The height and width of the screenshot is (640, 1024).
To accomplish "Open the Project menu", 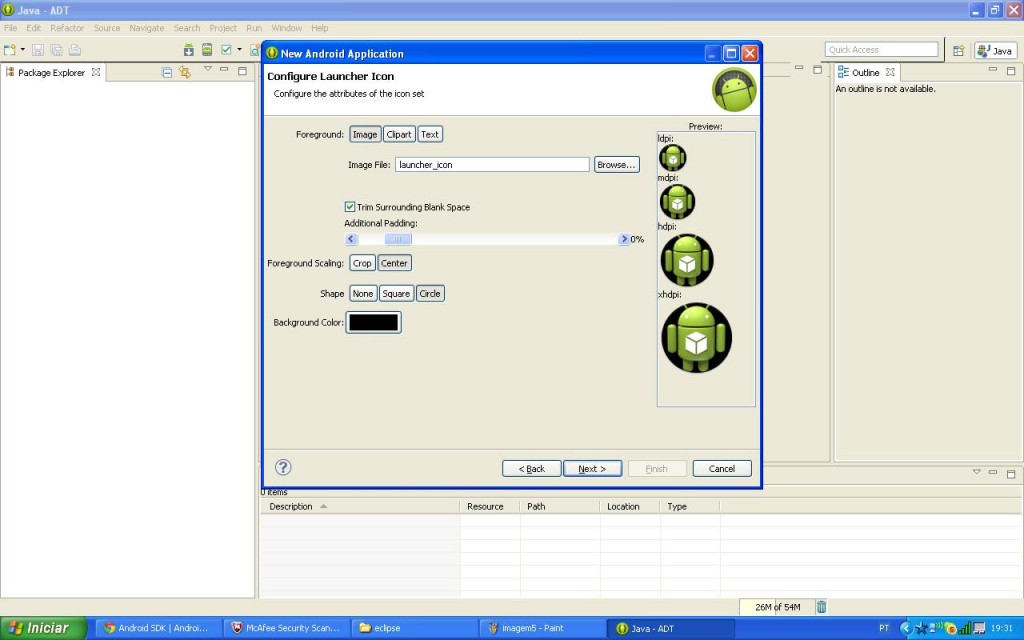I will pos(223,28).
